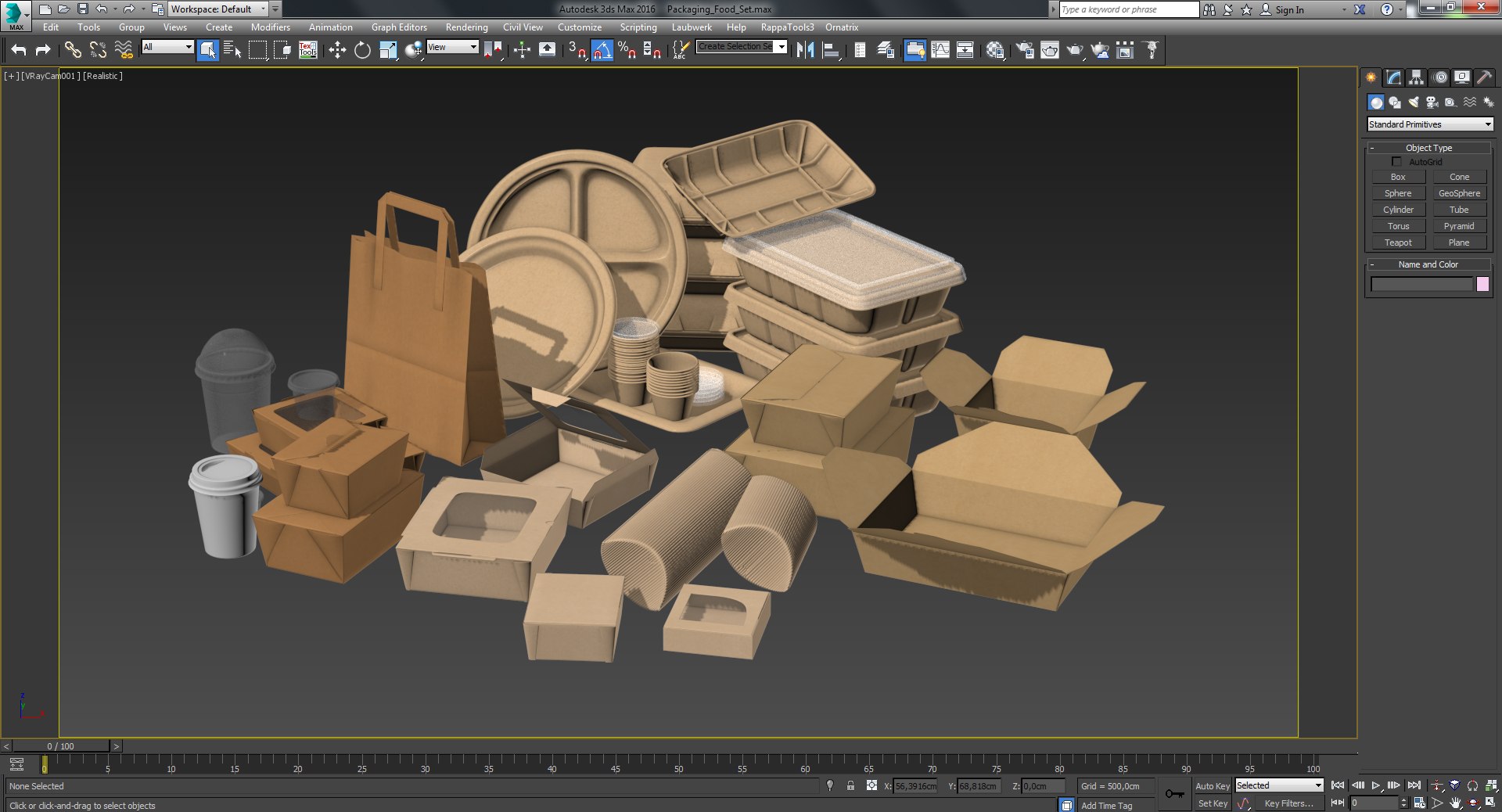Click the Mirror tool icon
Image resolution: width=1502 pixels, height=812 pixels.
point(805,50)
